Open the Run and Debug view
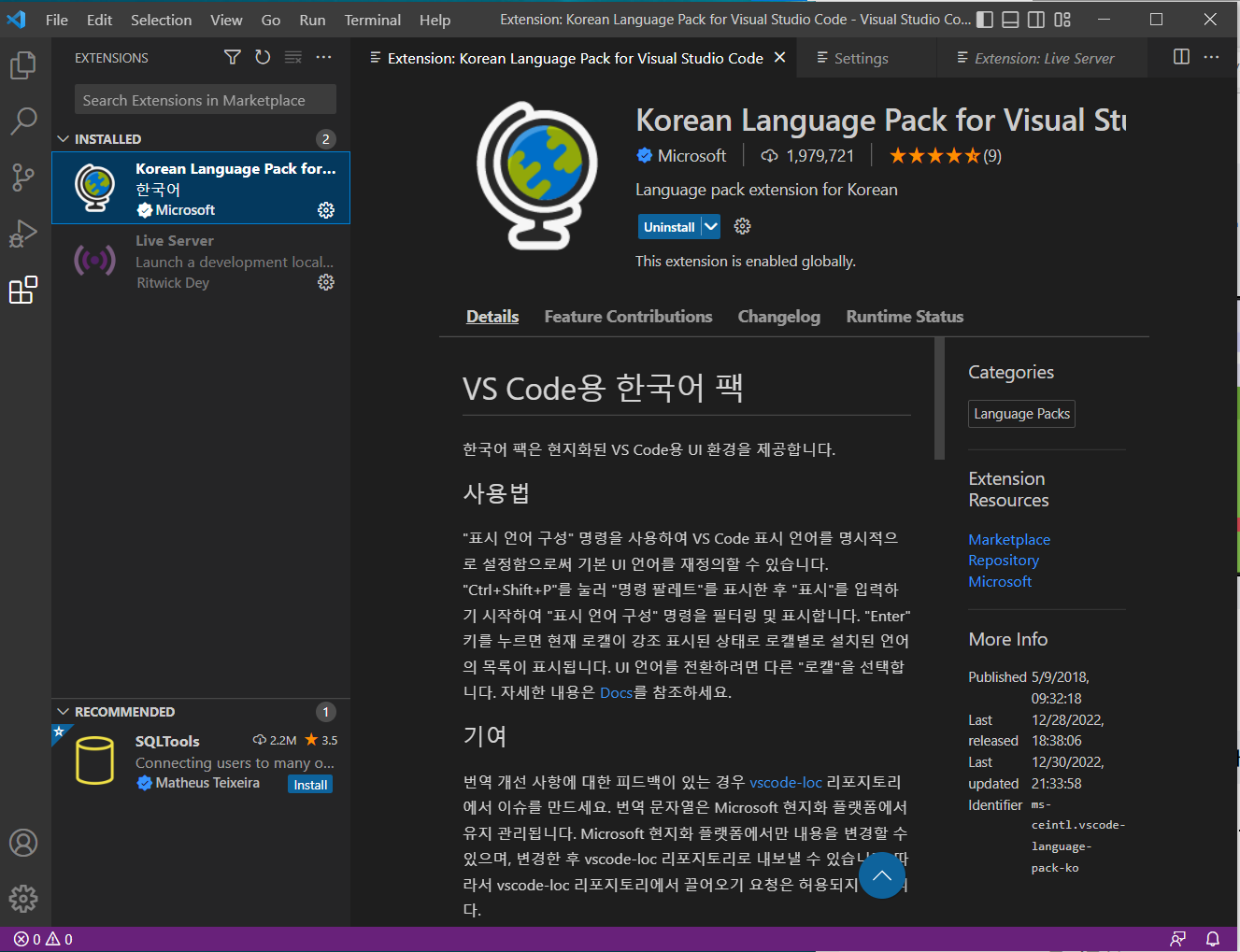This screenshot has height=952, width=1240. [x=23, y=234]
